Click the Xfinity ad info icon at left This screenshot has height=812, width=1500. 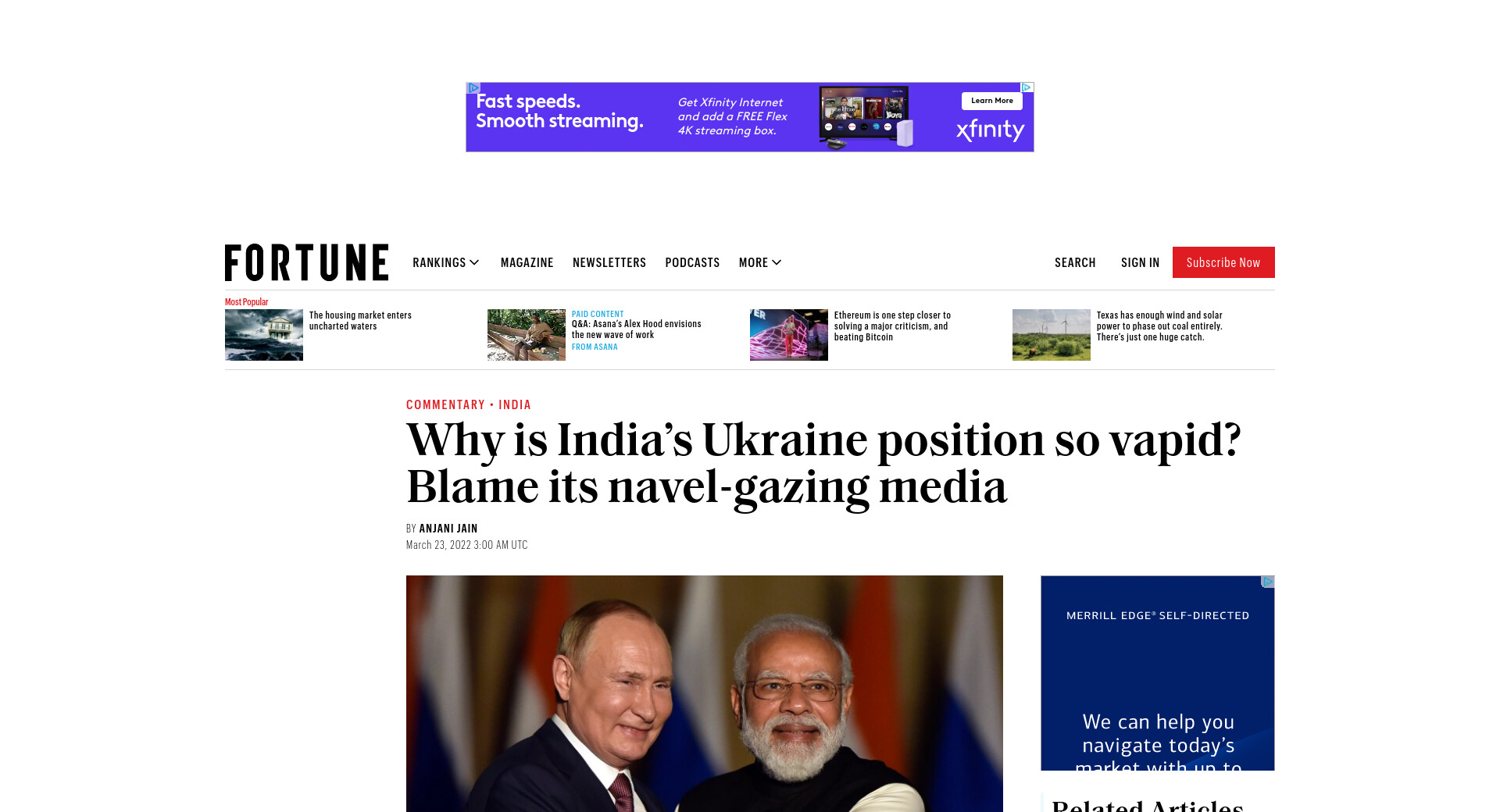(x=473, y=87)
